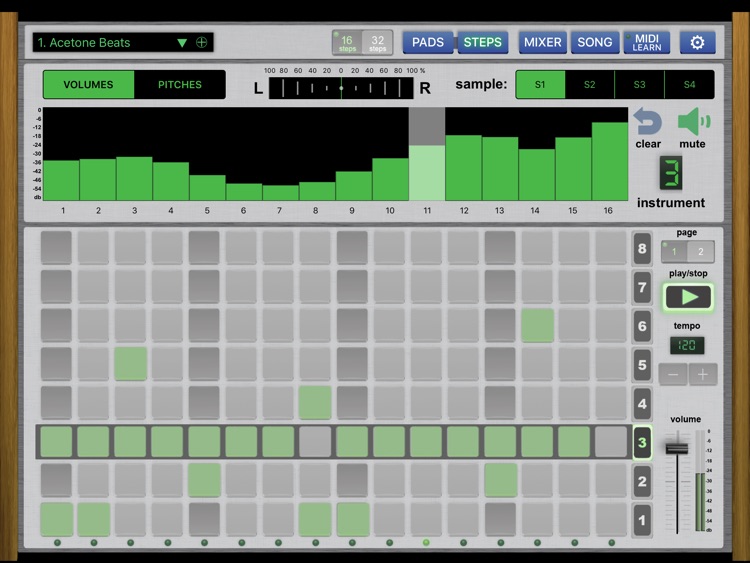The image size is (750, 563).
Task: Select instrument row 1
Action: click(x=642, y=520)
